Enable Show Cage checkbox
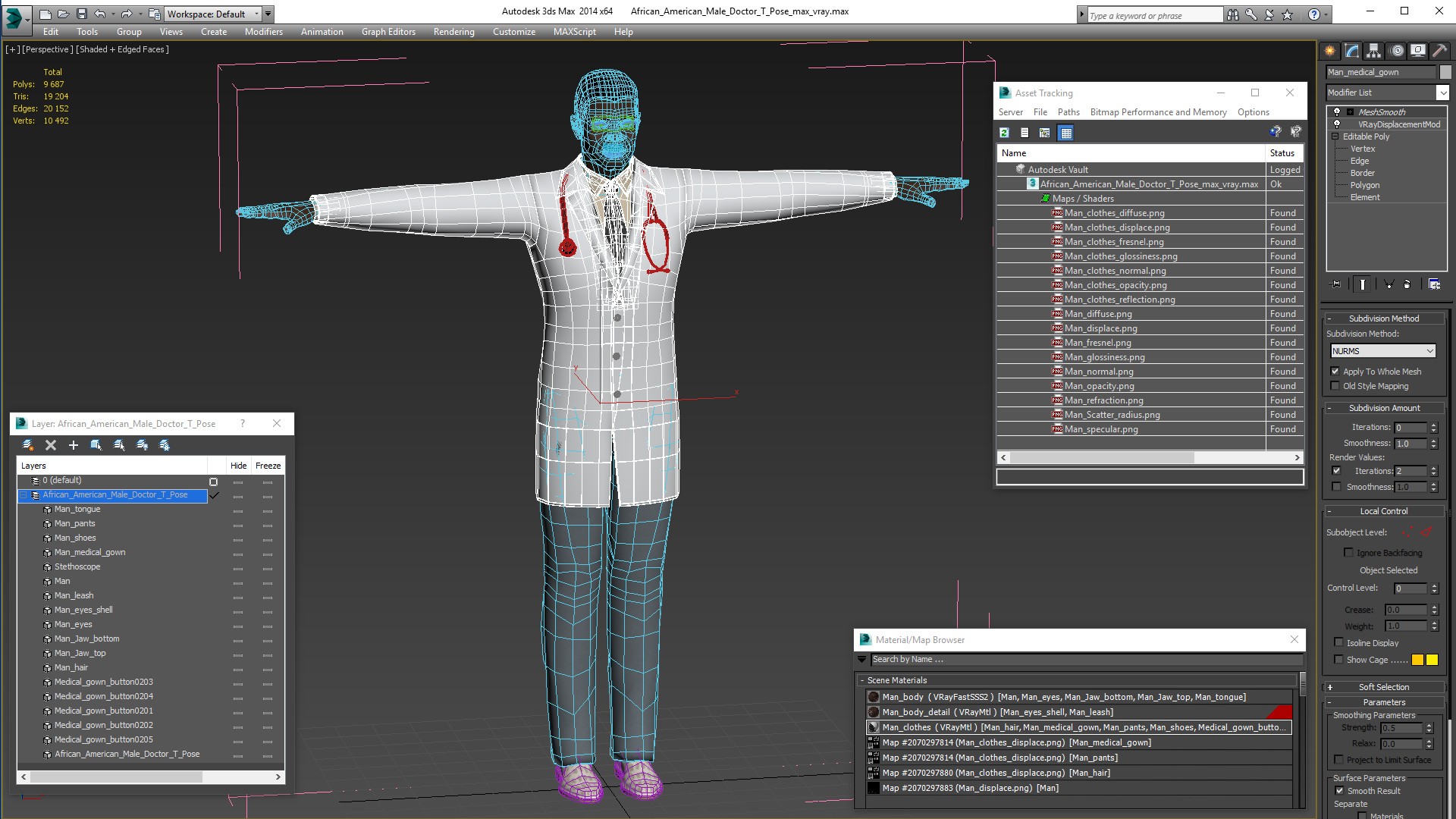This screenshot has width=1456, height=819. 1338,660
